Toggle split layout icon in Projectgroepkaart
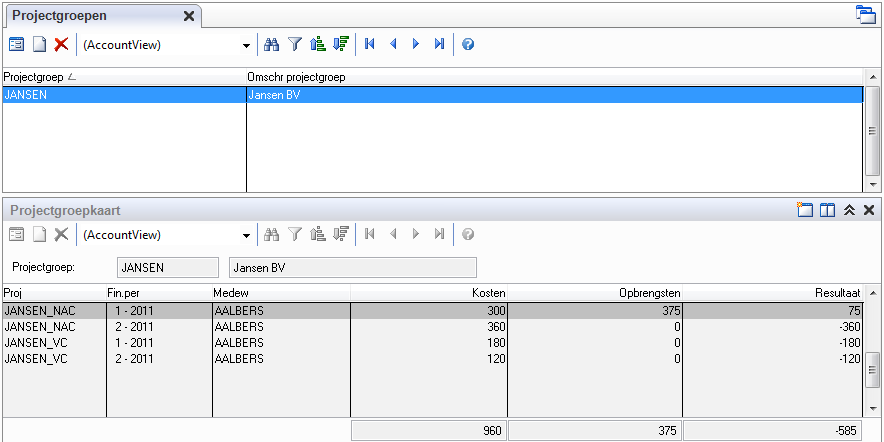Image resolution: width=884 pixels, height=442 pixels. [x=827, y=210]
